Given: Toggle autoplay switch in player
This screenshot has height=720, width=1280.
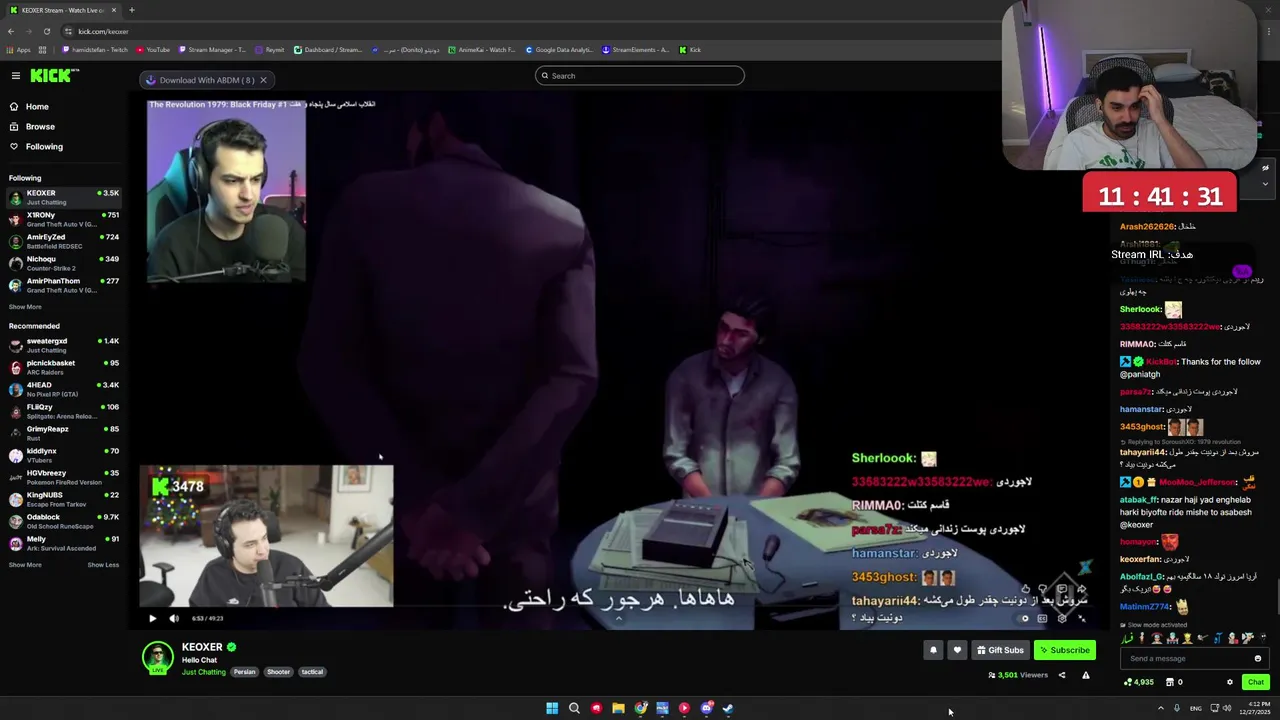Looking at the screenshot, I should [1024, 618].
